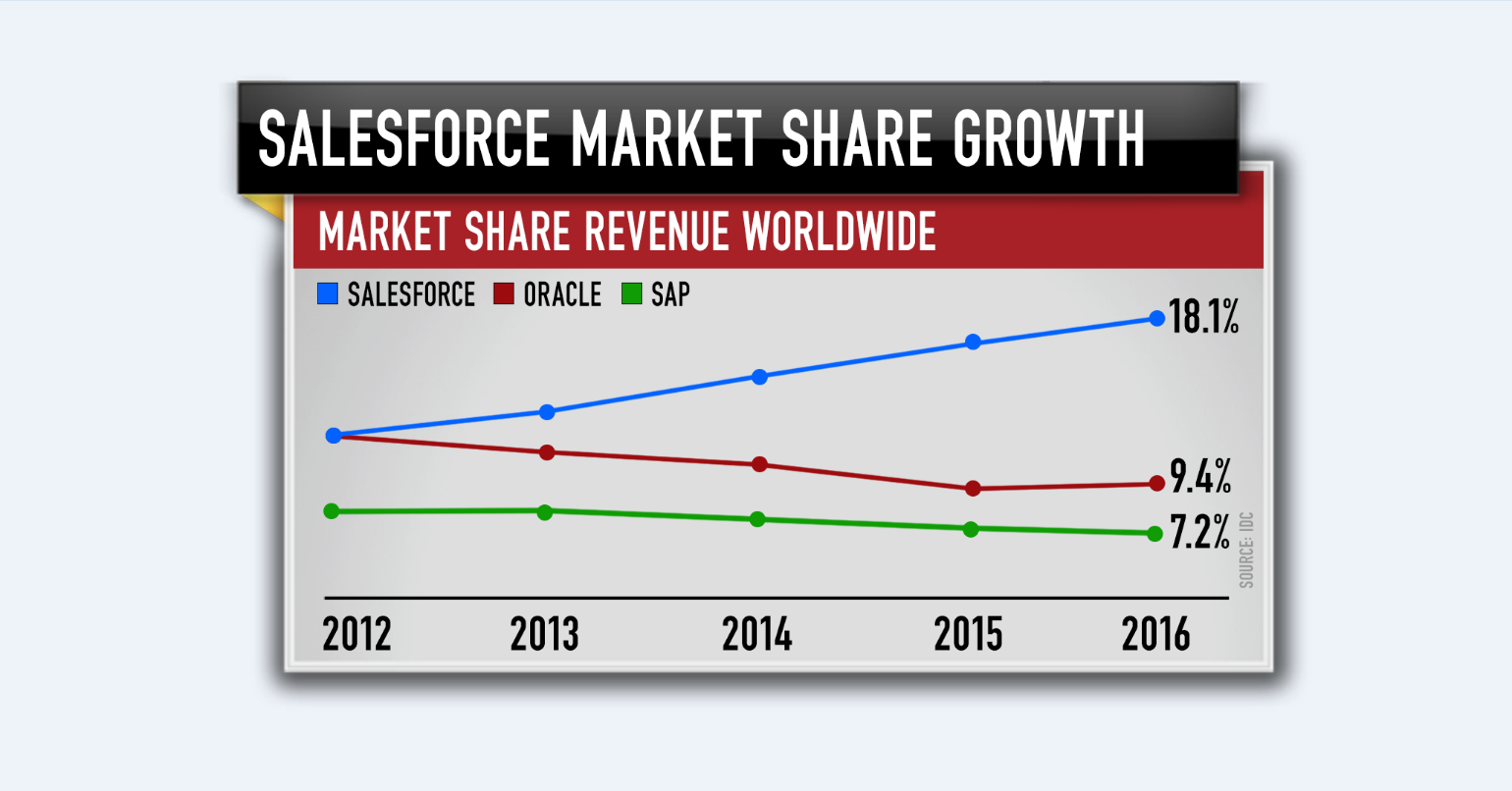Click the 18.1% value label

pos(1204,317)
